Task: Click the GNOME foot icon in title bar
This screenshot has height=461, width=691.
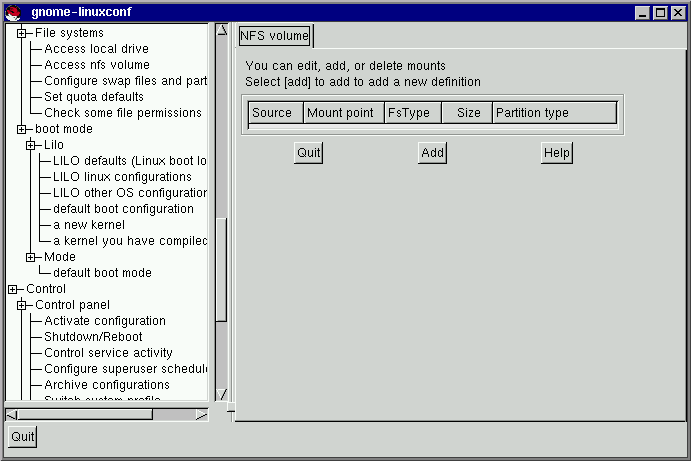Action: [11, 12]
